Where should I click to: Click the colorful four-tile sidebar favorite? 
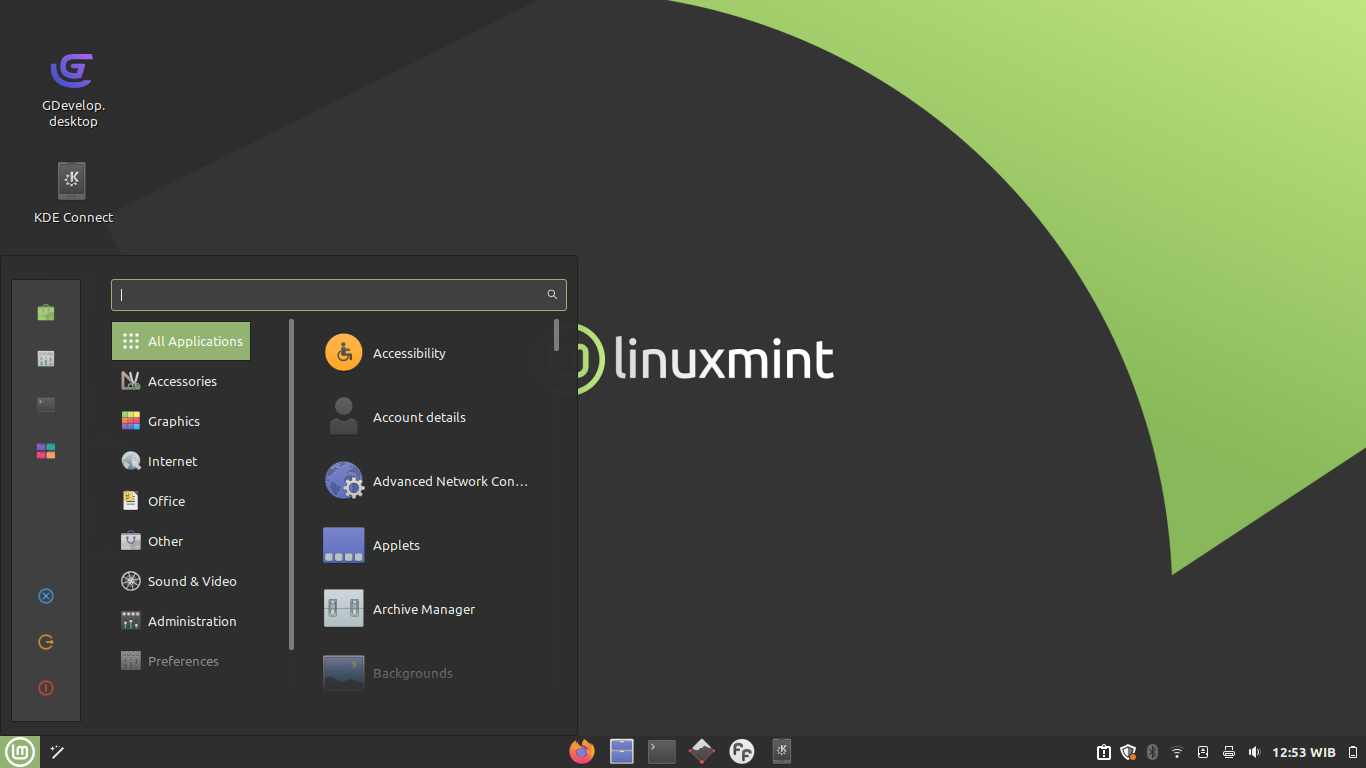46,451
